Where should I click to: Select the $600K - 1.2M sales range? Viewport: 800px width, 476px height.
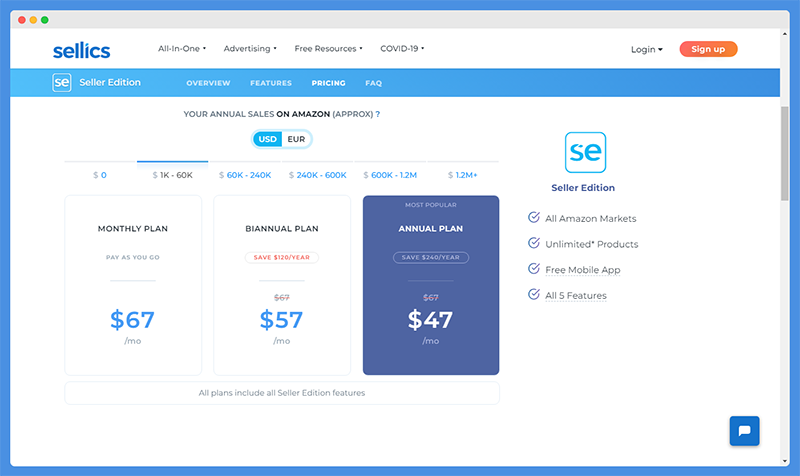pyautogui.click(x=390, y=175)
